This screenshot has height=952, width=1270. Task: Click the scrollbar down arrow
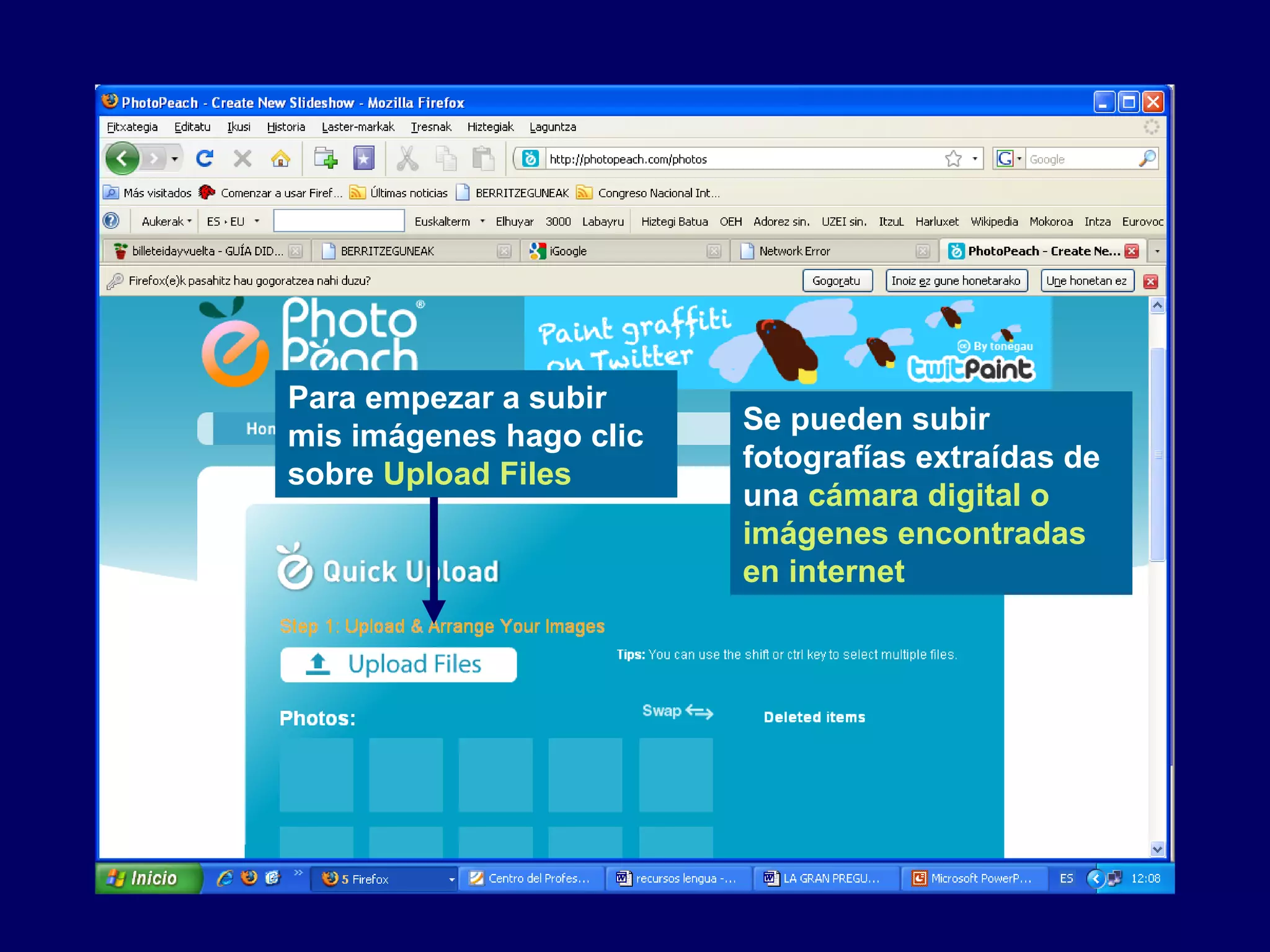[x=1157, y=849]
